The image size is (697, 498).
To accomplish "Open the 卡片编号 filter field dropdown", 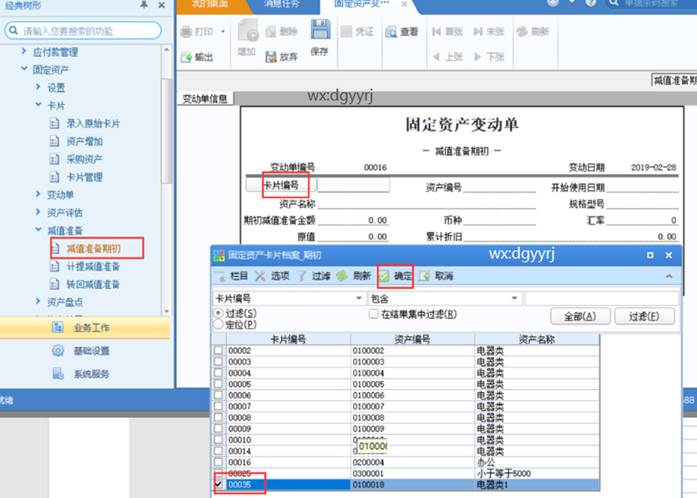I will 359,298.
